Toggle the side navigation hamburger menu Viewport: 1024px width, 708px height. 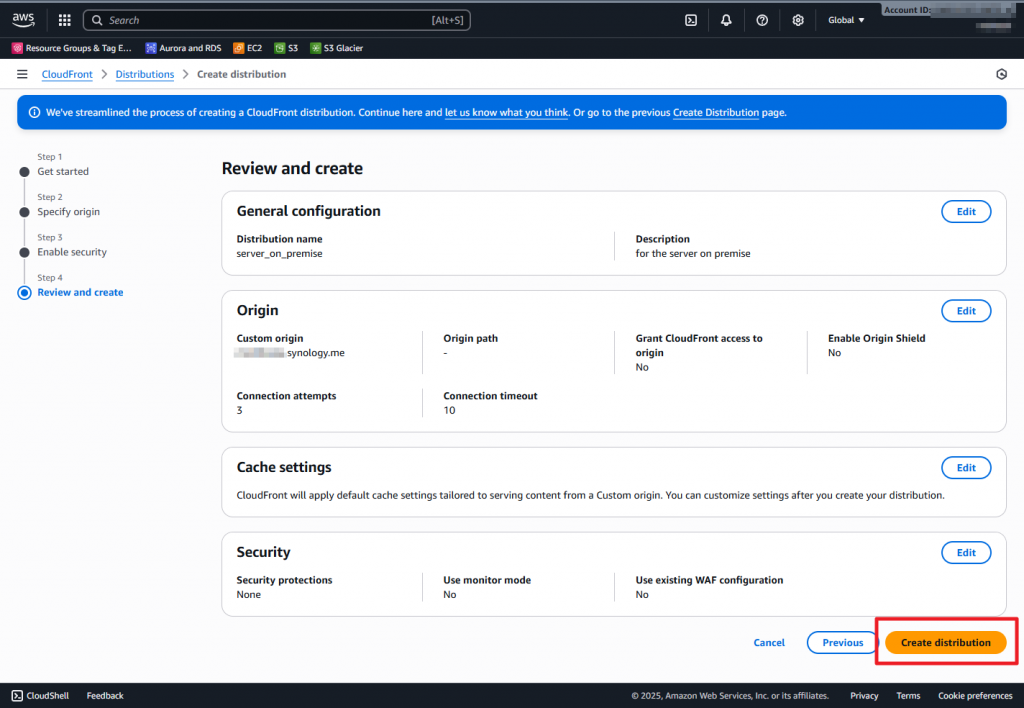(x=22, y=74)
